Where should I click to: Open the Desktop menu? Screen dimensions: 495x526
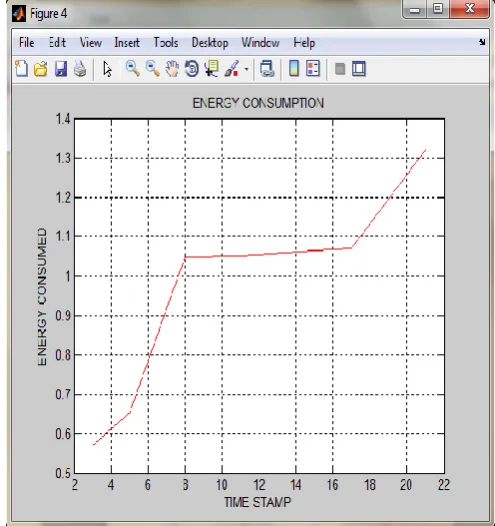point(210,43)
